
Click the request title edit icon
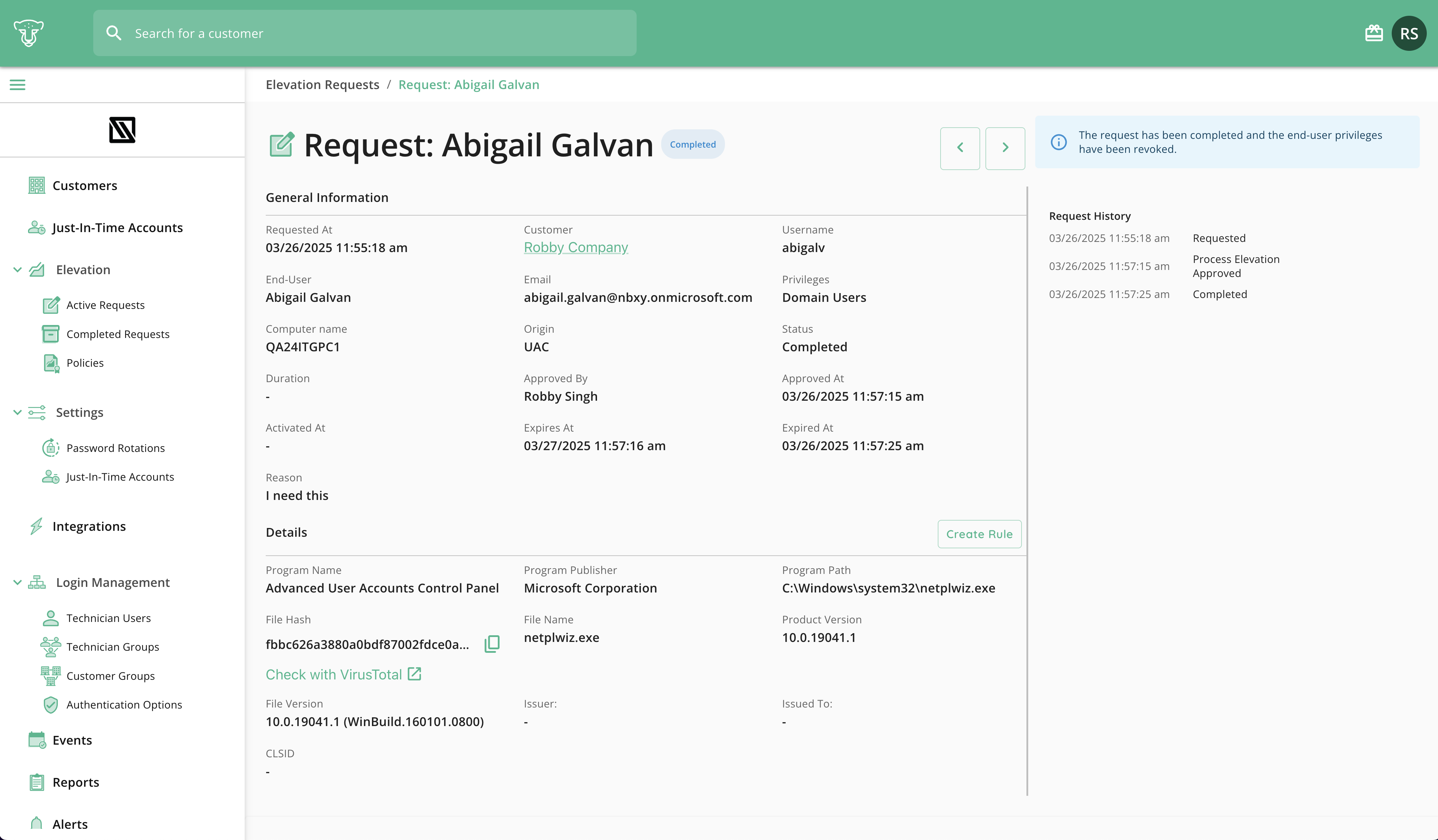[x=282, y=144]
